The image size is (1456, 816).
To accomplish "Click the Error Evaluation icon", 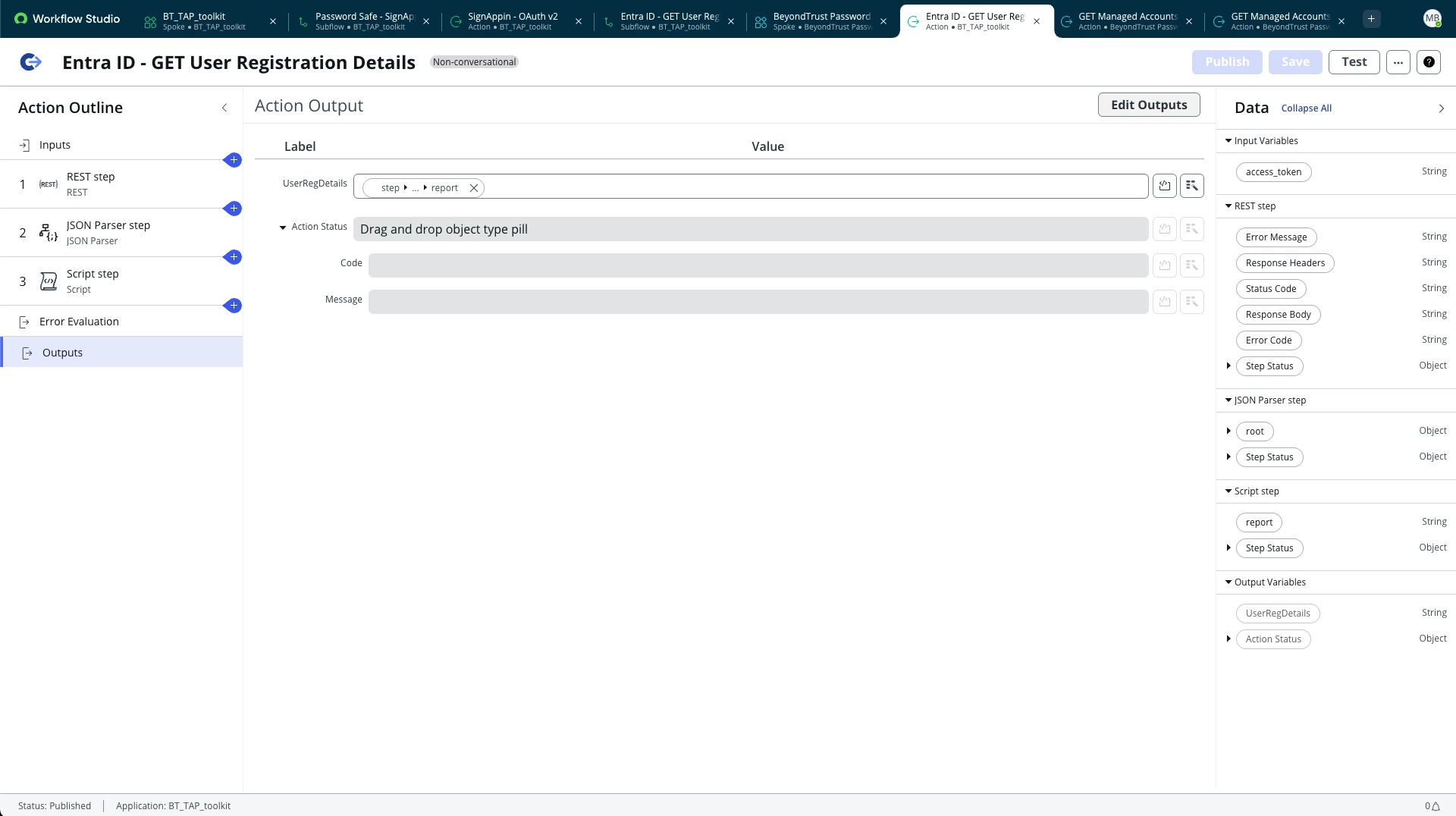I will [x=24, y=322].
